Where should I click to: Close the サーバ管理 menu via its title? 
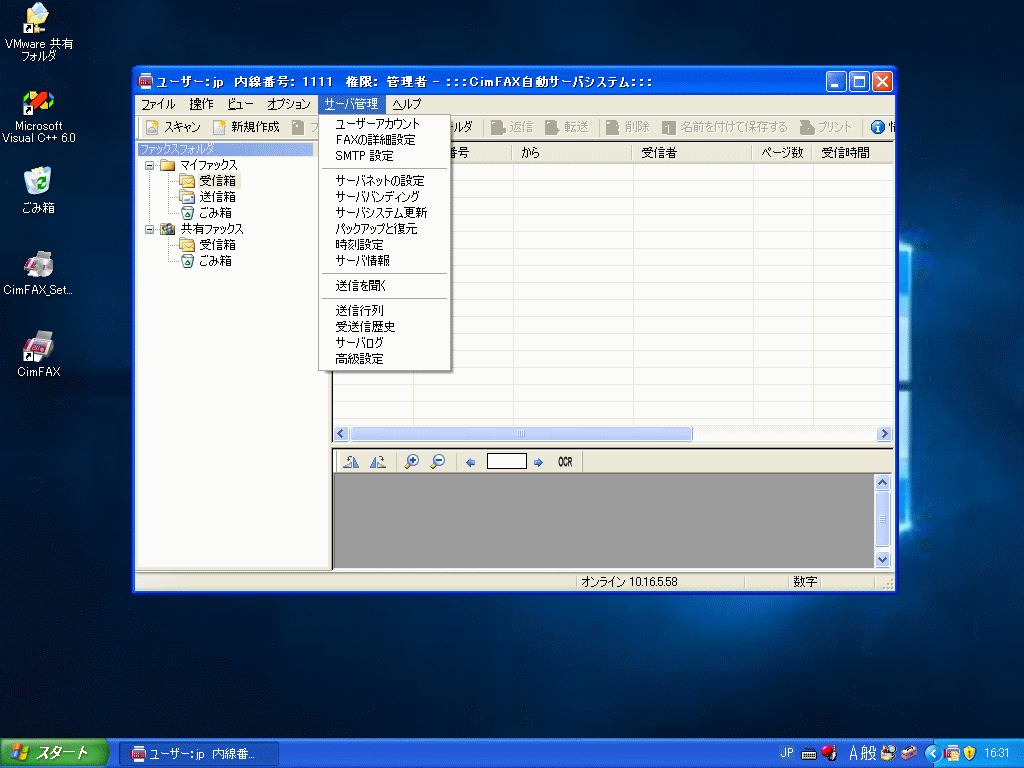click(351, 104)
